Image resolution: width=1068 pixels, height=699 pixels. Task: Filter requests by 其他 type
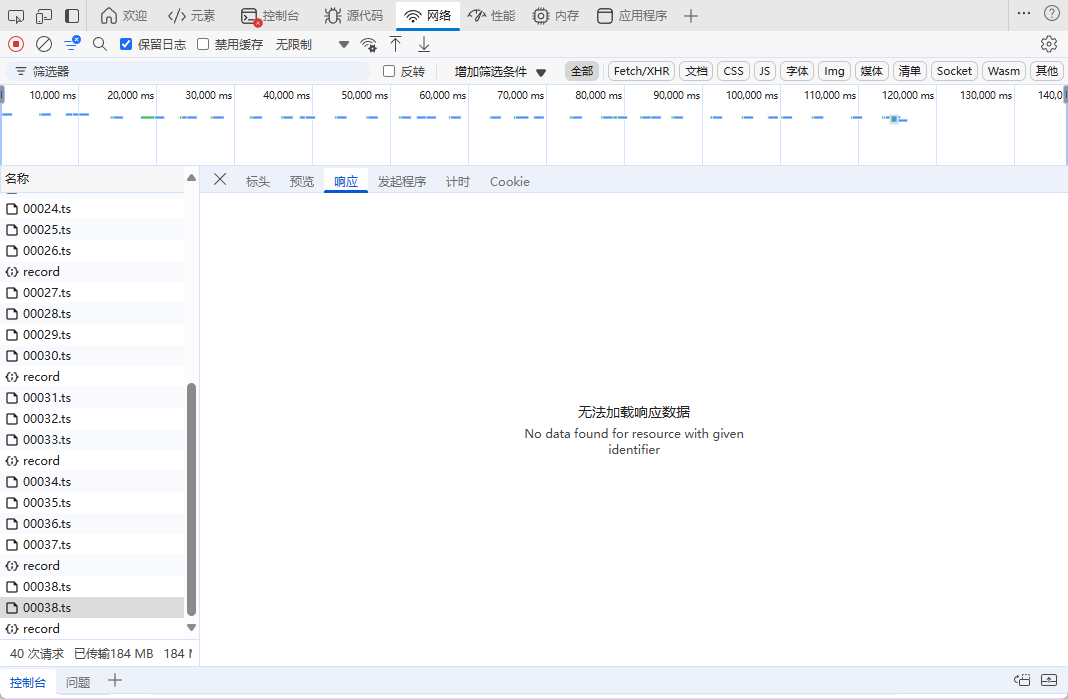[x=1047, y=71]
